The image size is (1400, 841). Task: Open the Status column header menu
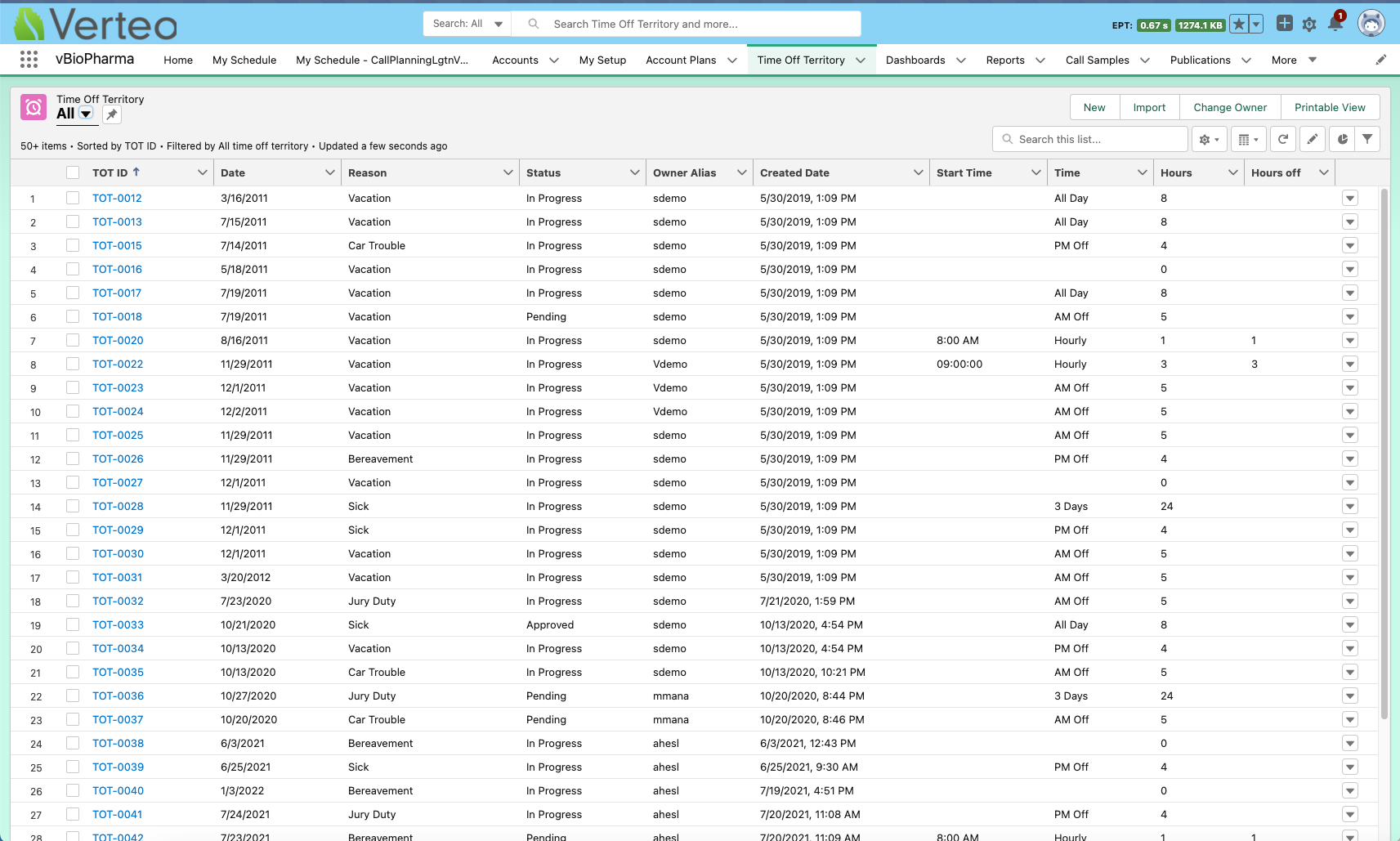click(634, 172)
